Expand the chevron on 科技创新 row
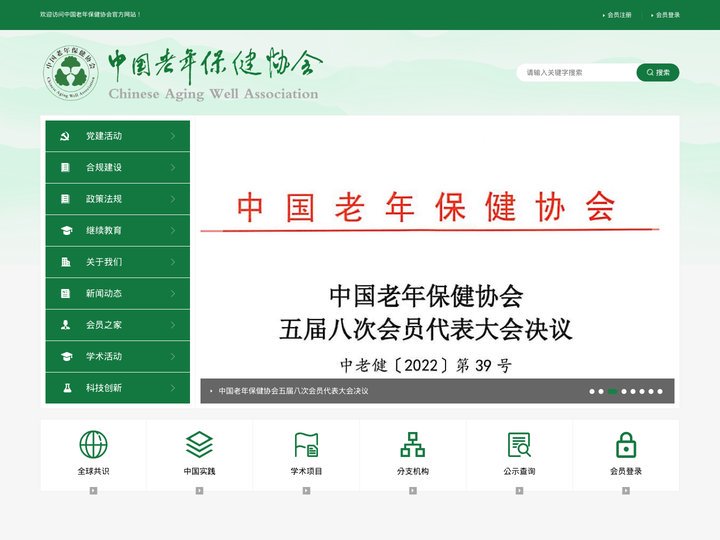 (x=173, y=388)
